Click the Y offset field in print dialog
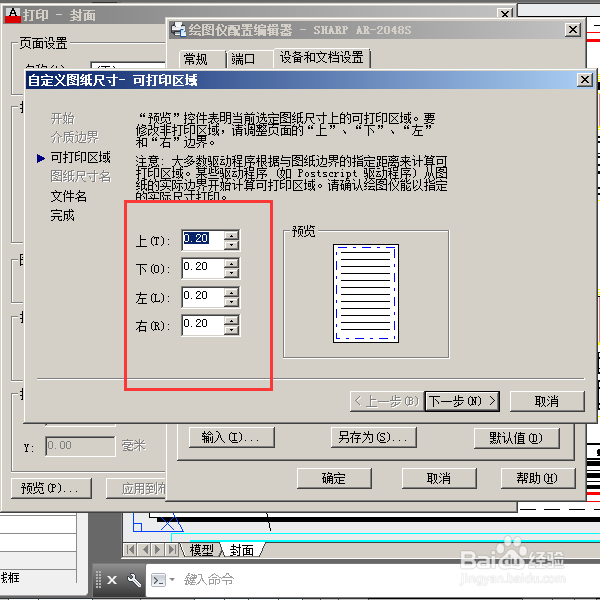 click(80, 446)
